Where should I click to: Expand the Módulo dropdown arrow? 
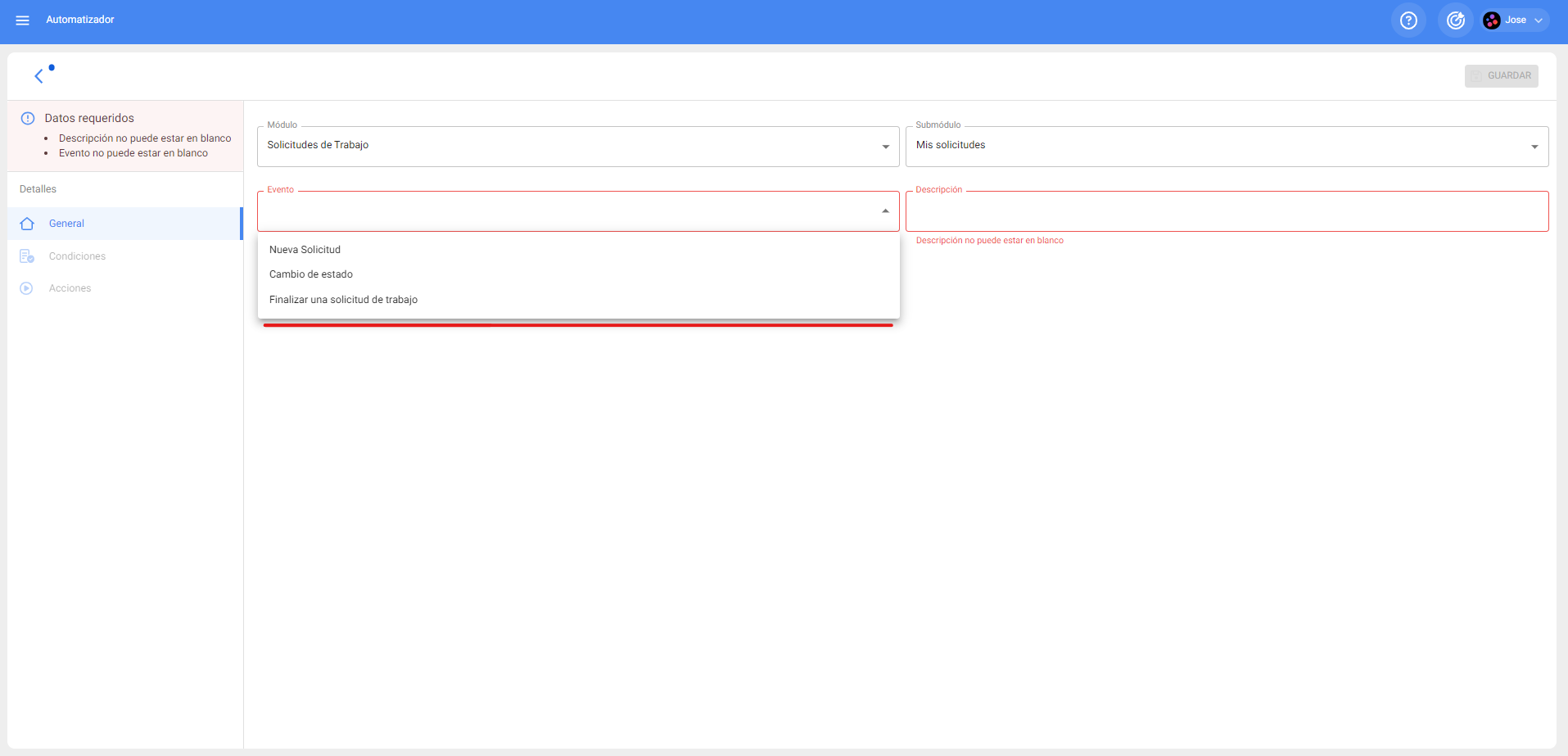click(885, 147)
